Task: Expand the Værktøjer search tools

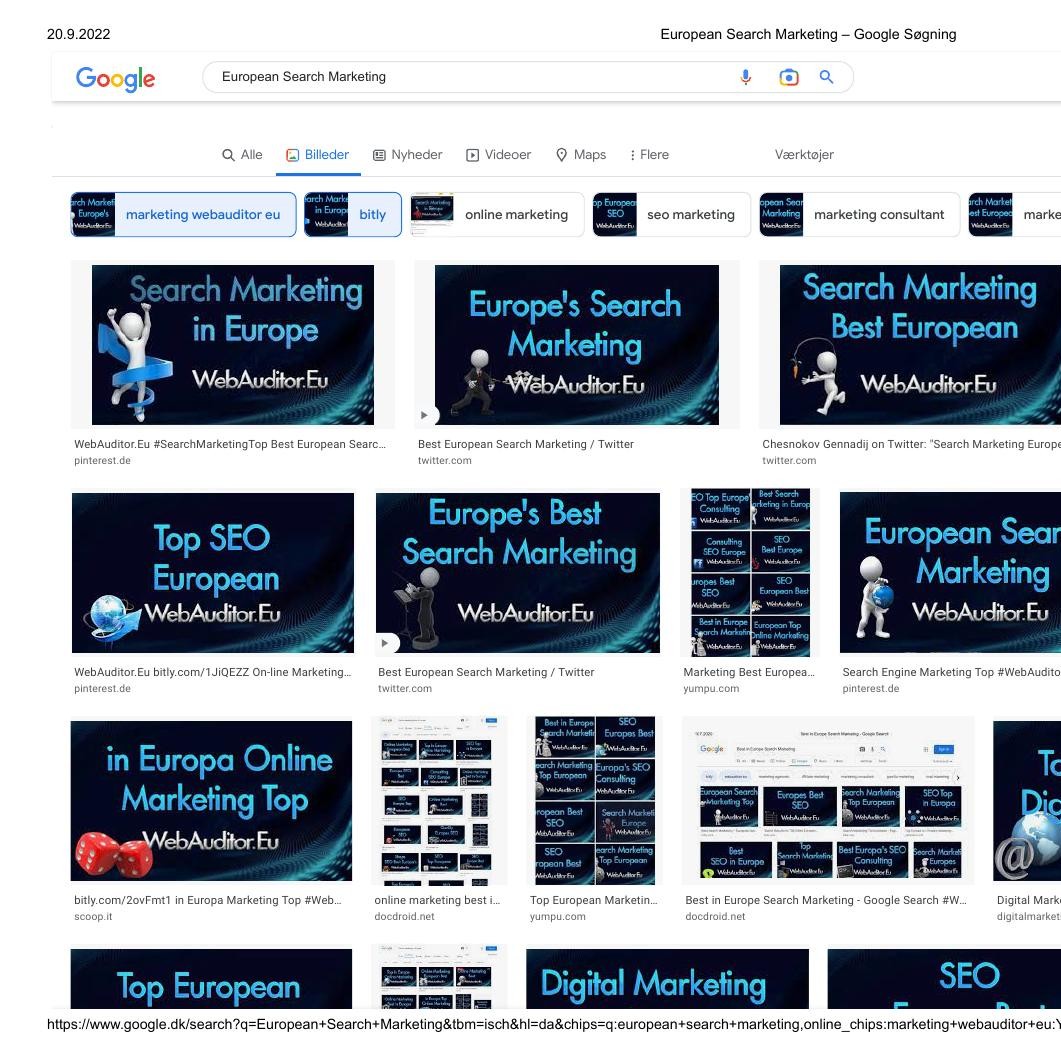Action: coord(804,155)
